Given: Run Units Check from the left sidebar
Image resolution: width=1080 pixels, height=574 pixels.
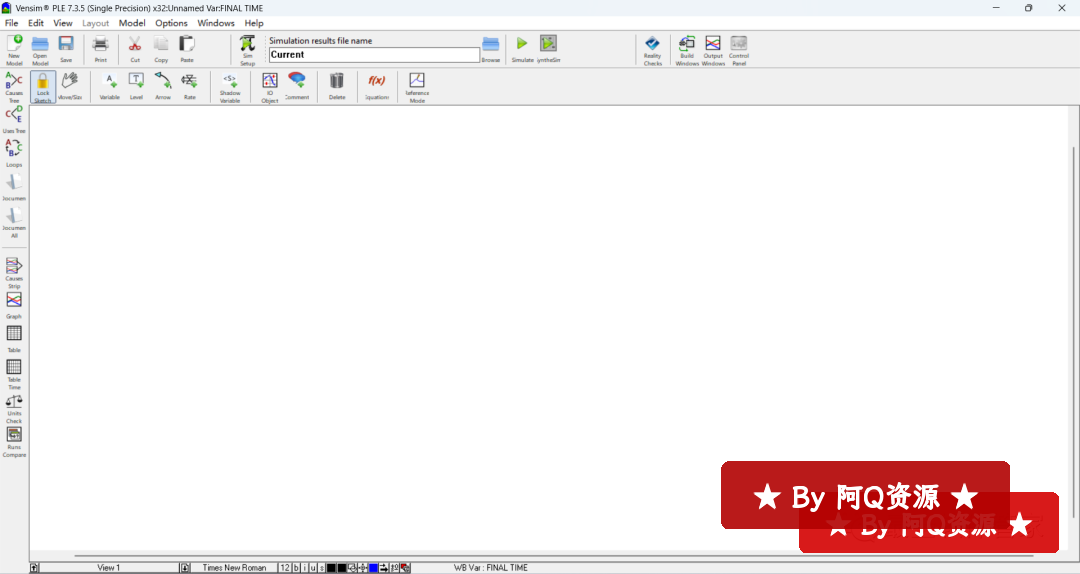Looking at the screenshot, I should click(x=14, y=407).
